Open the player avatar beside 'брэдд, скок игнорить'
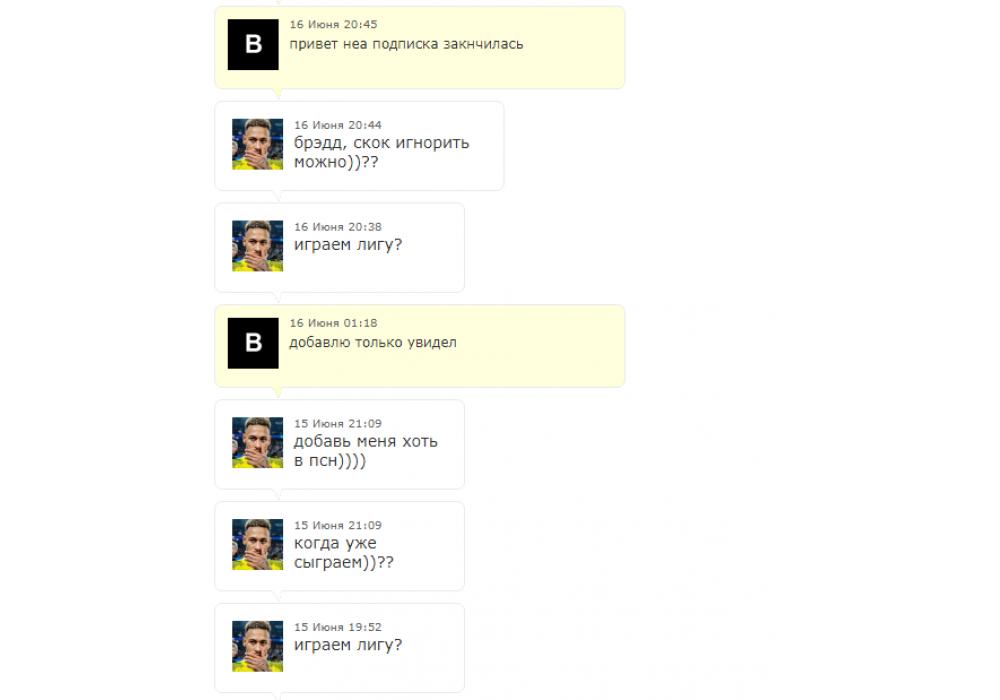The width and height of the screenshot is (1000, 700). (258, 144)
